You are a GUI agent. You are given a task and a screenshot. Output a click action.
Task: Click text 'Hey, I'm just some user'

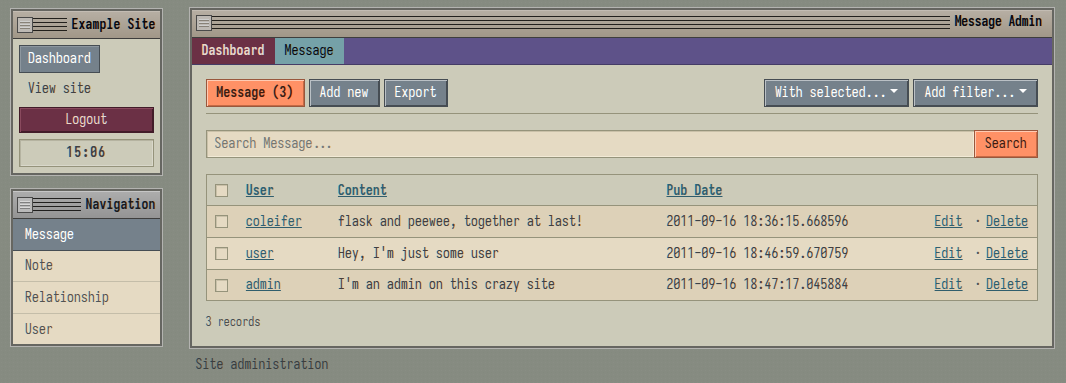418,254
